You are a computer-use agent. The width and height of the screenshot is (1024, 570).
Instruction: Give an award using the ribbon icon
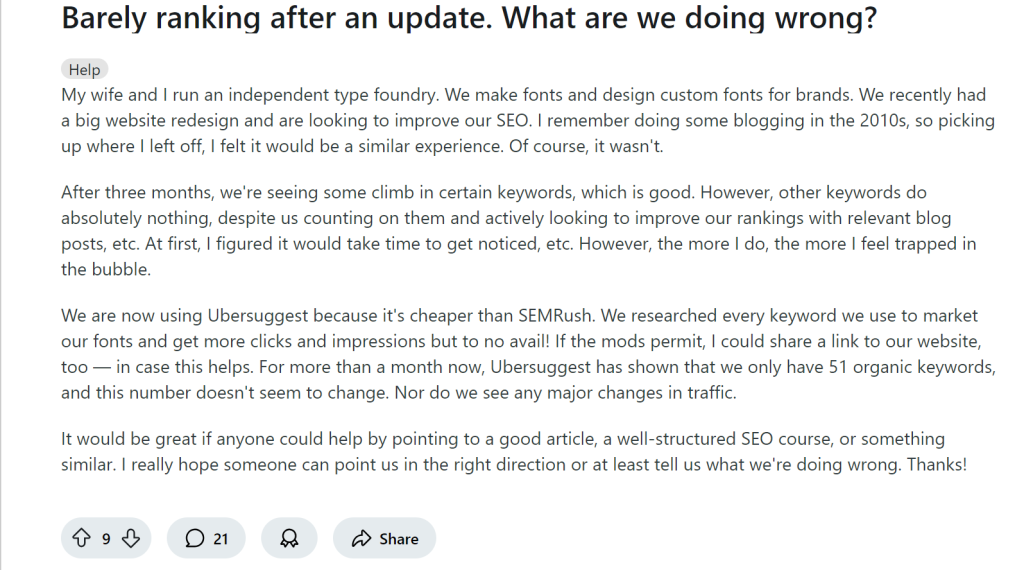tap(289, 538)
